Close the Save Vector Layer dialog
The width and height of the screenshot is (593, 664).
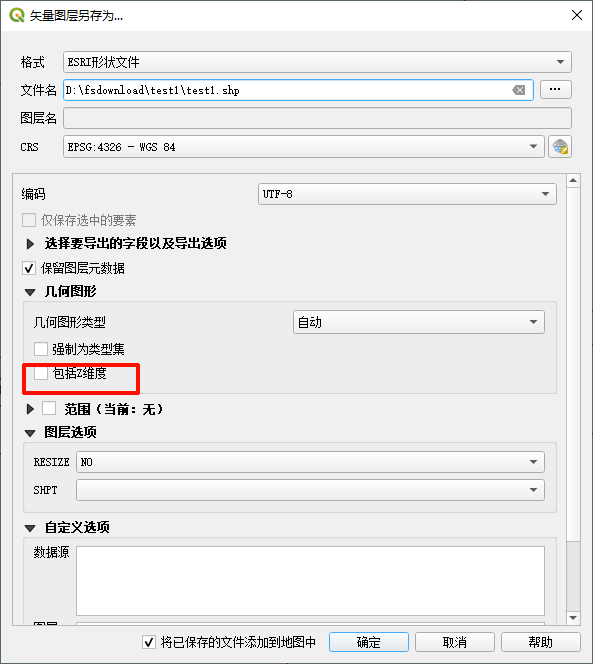[576, 15]
